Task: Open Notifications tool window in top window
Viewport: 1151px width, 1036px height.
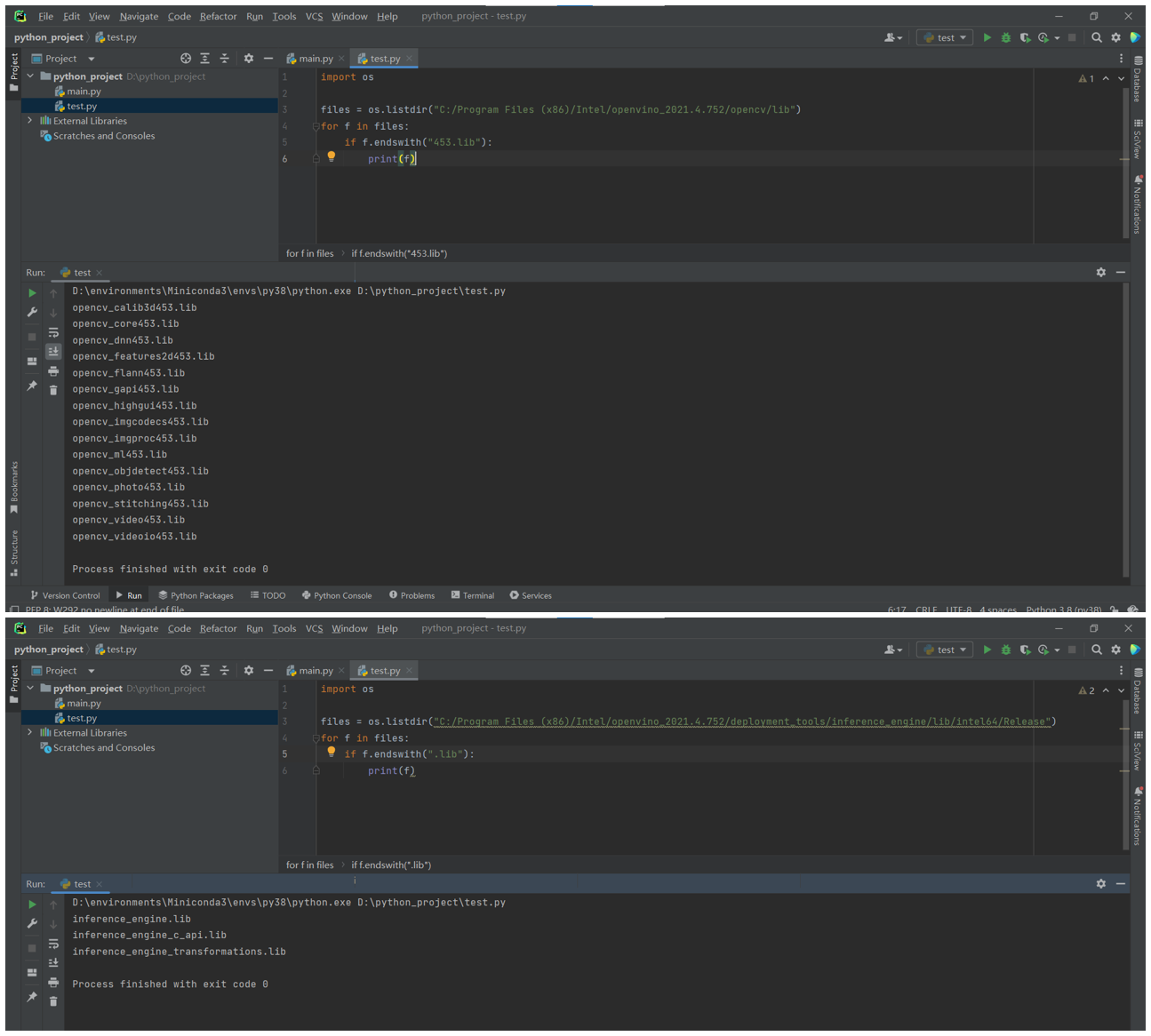Action: pyautogui.click(x=1138, y=204)
